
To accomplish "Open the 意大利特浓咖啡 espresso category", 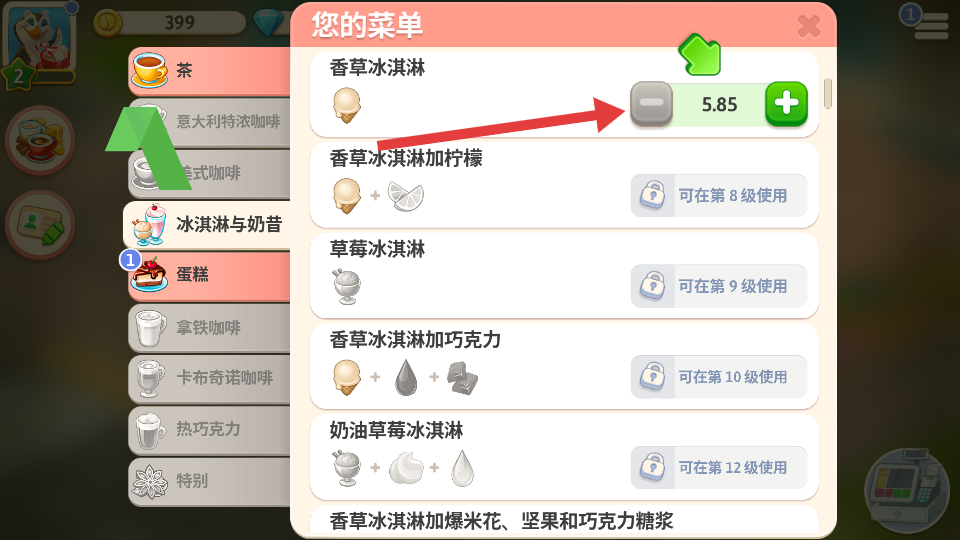I will pos(209,122).
